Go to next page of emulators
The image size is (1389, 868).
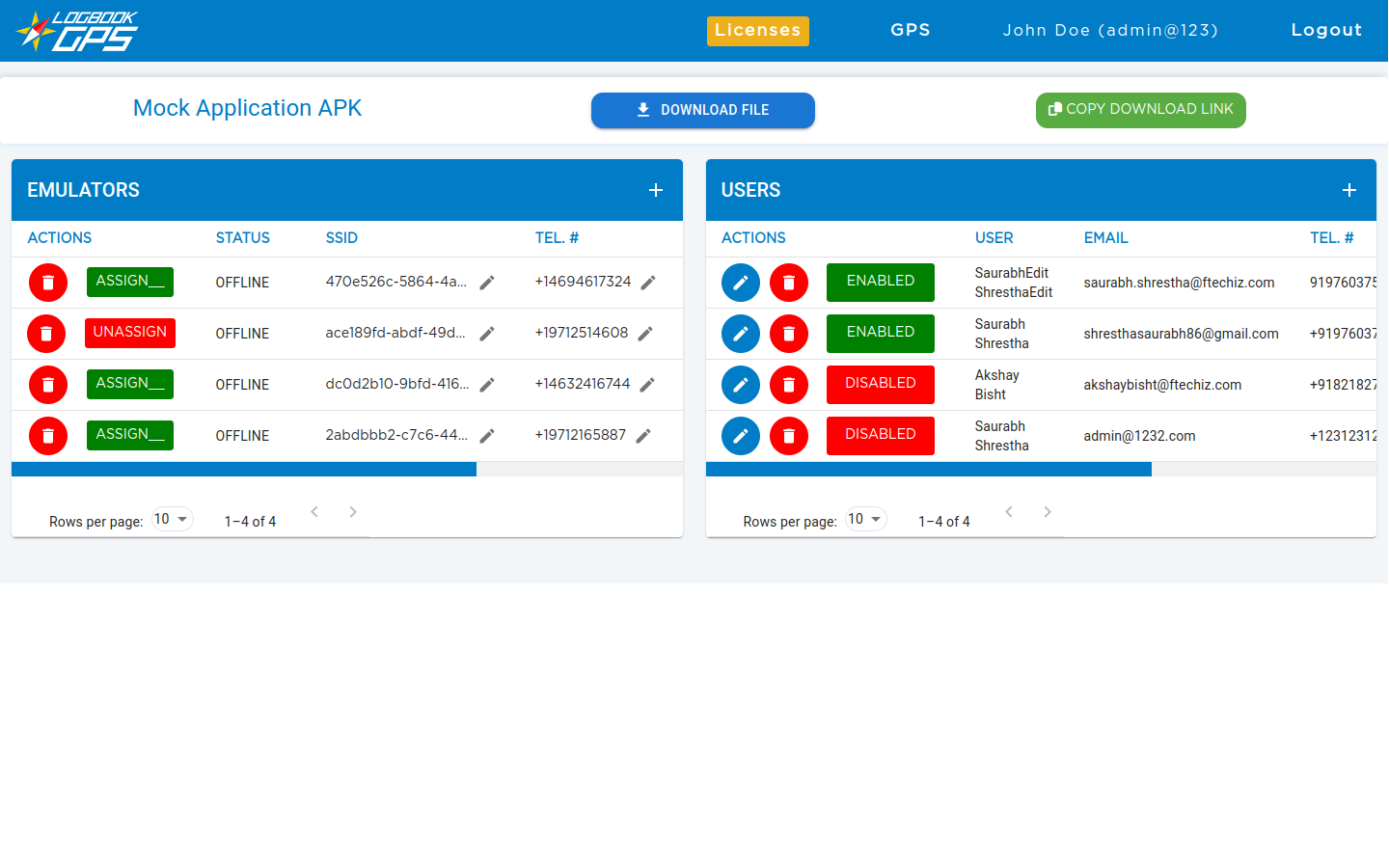click(x=353, y=512)
